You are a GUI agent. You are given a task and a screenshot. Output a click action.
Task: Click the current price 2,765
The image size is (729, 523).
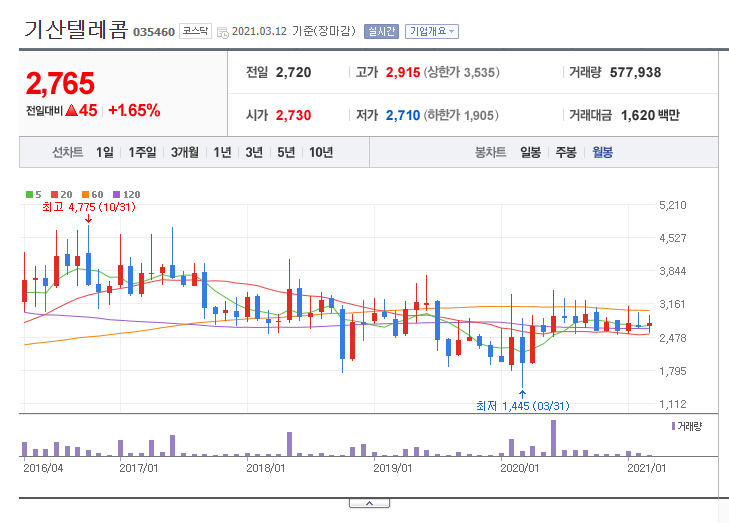point(60,83)
